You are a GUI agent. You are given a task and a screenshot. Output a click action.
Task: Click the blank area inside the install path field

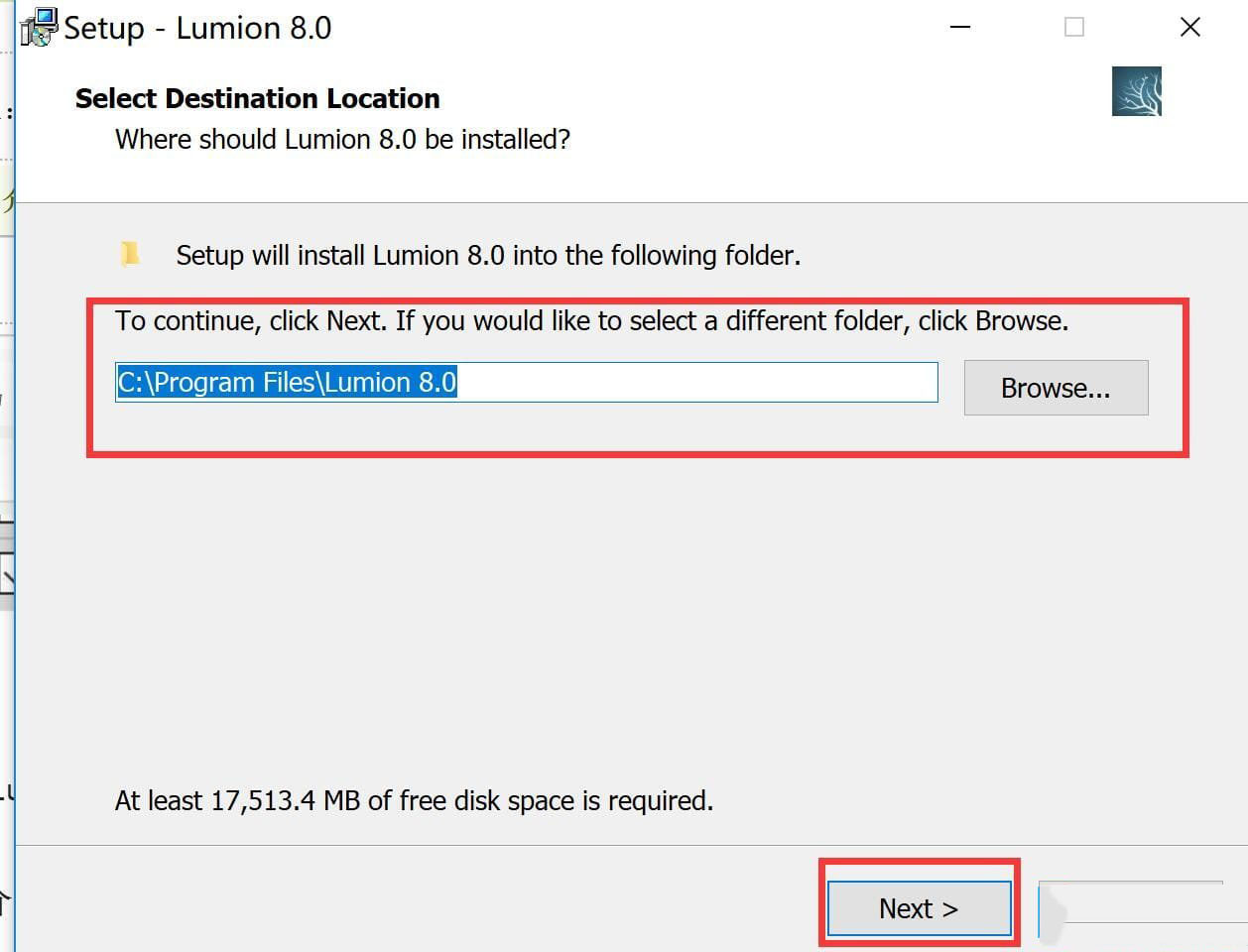tap(694, 382)
